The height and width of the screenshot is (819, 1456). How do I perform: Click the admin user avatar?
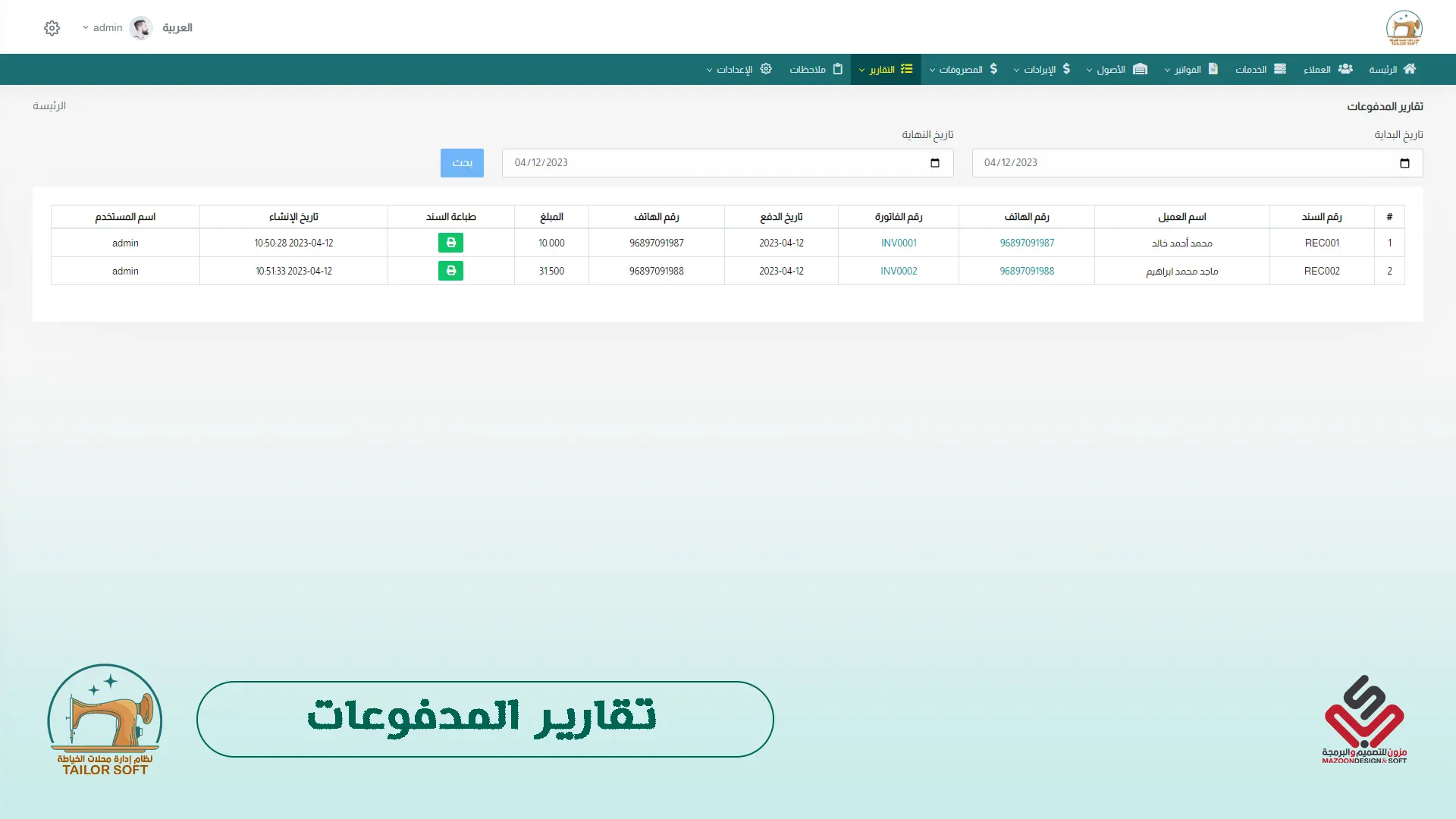(141, 28)
